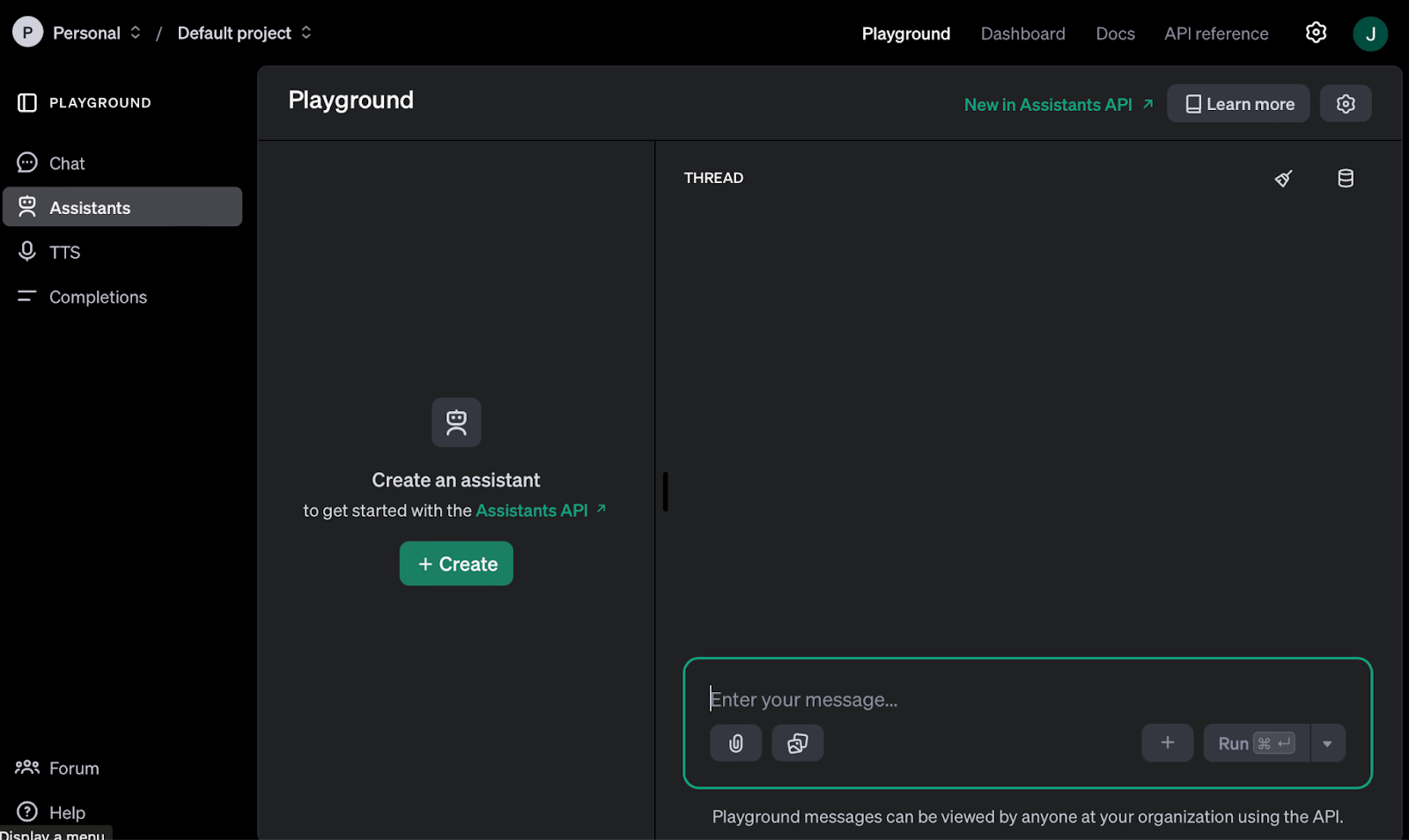The width and height of the screenshot is (1409, 840).
Task: Select TTS in the sidebar
Action: click(x=122, y=252)
